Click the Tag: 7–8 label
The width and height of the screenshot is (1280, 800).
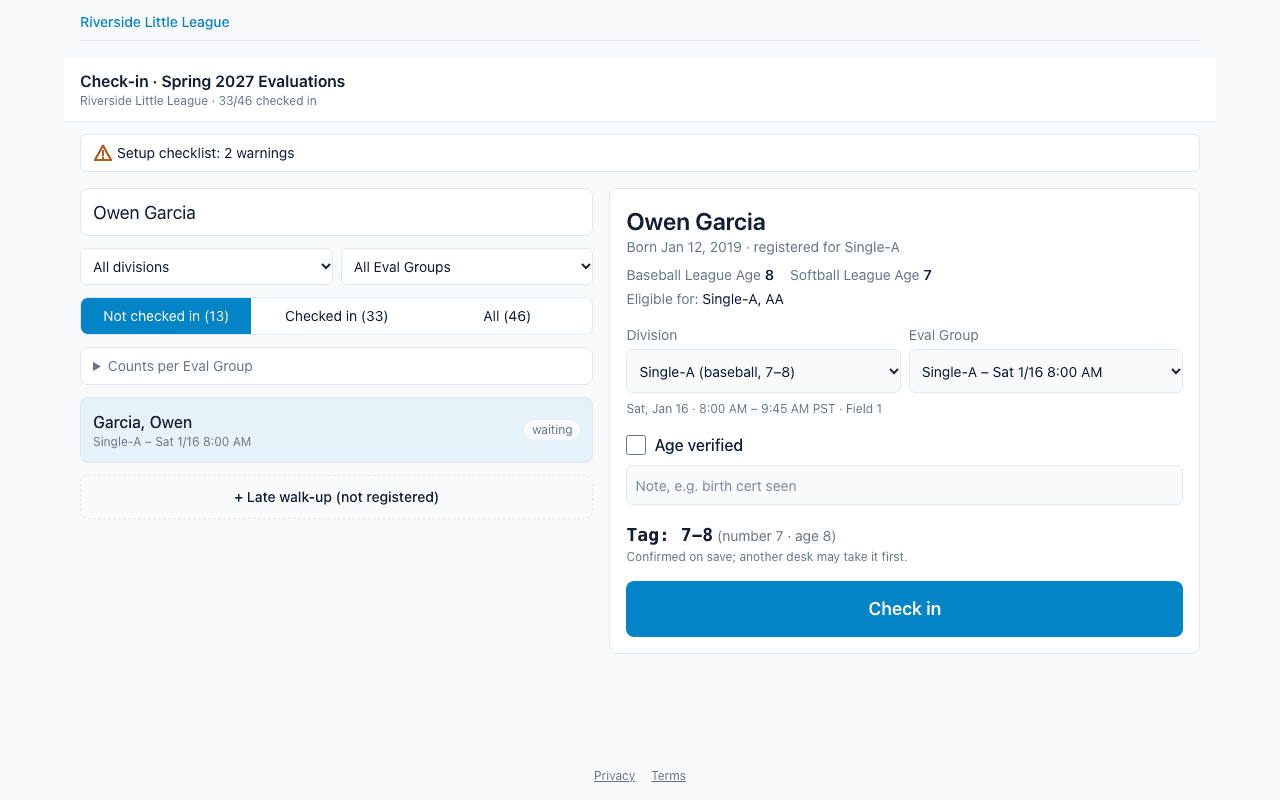(669, 535)
